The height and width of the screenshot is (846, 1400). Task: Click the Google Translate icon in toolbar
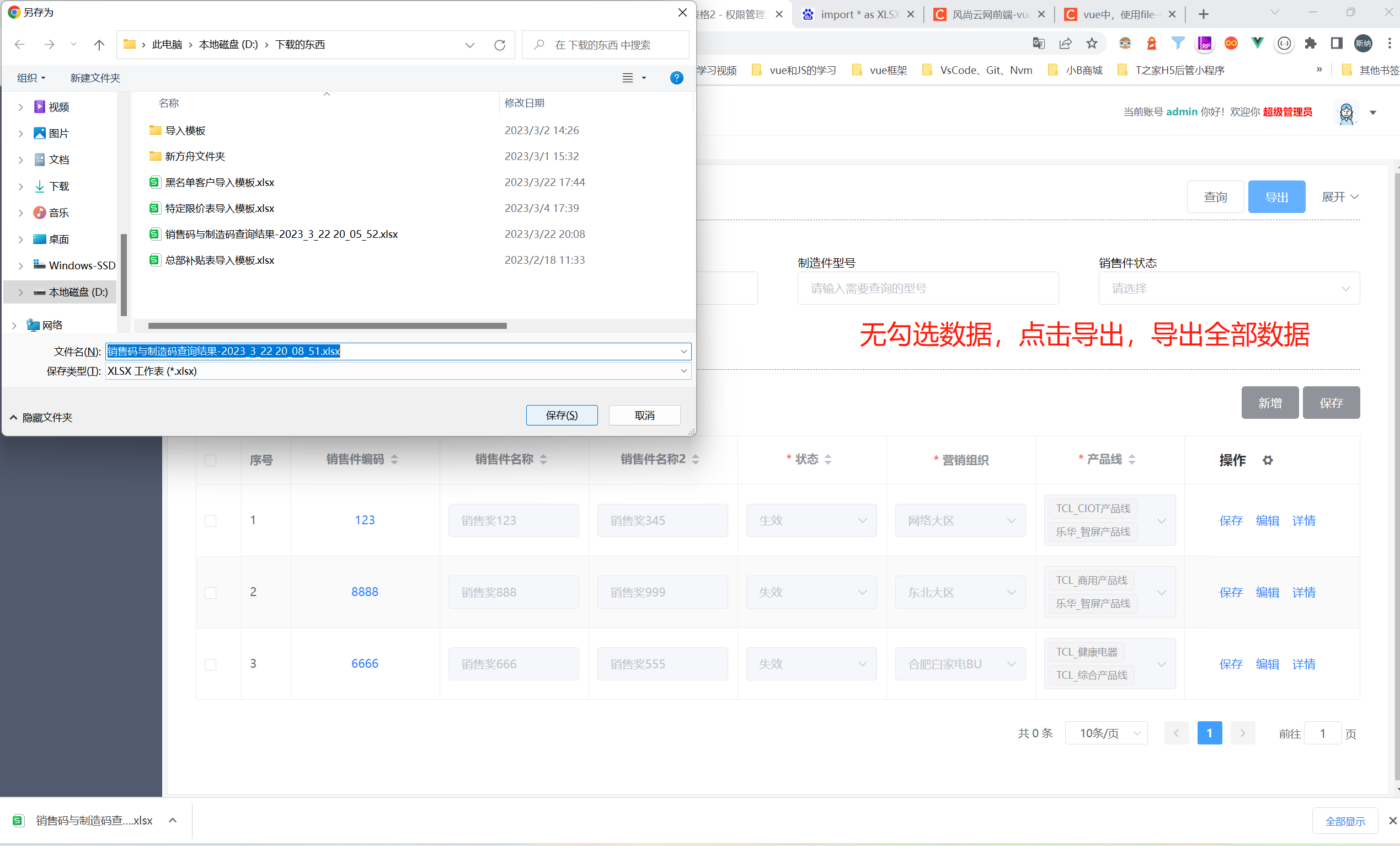1038,43
